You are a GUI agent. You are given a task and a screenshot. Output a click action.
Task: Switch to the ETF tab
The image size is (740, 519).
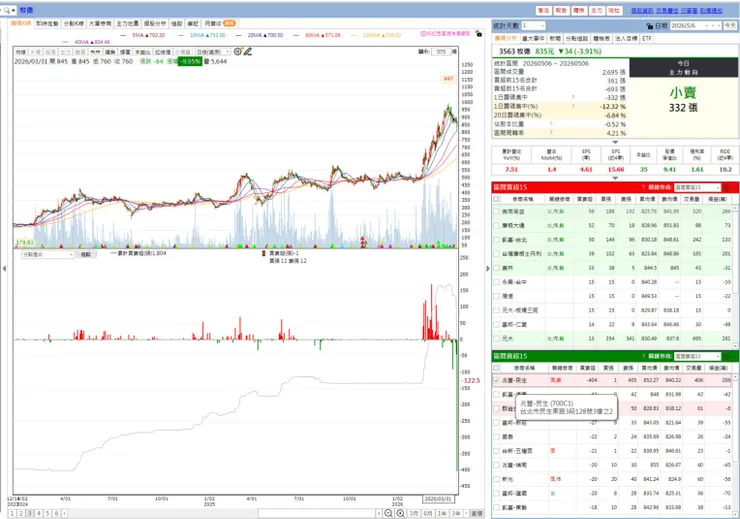coord(647,38)
